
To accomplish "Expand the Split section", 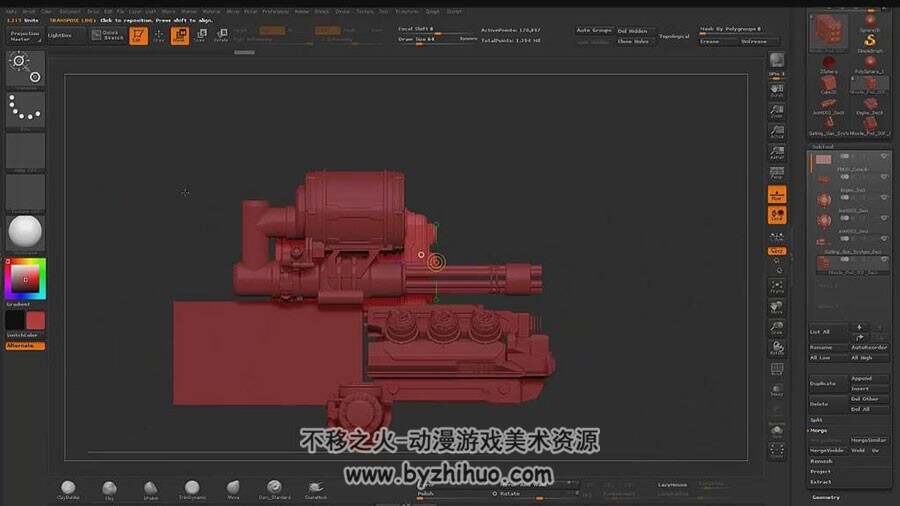I will [x=817, y=420].
